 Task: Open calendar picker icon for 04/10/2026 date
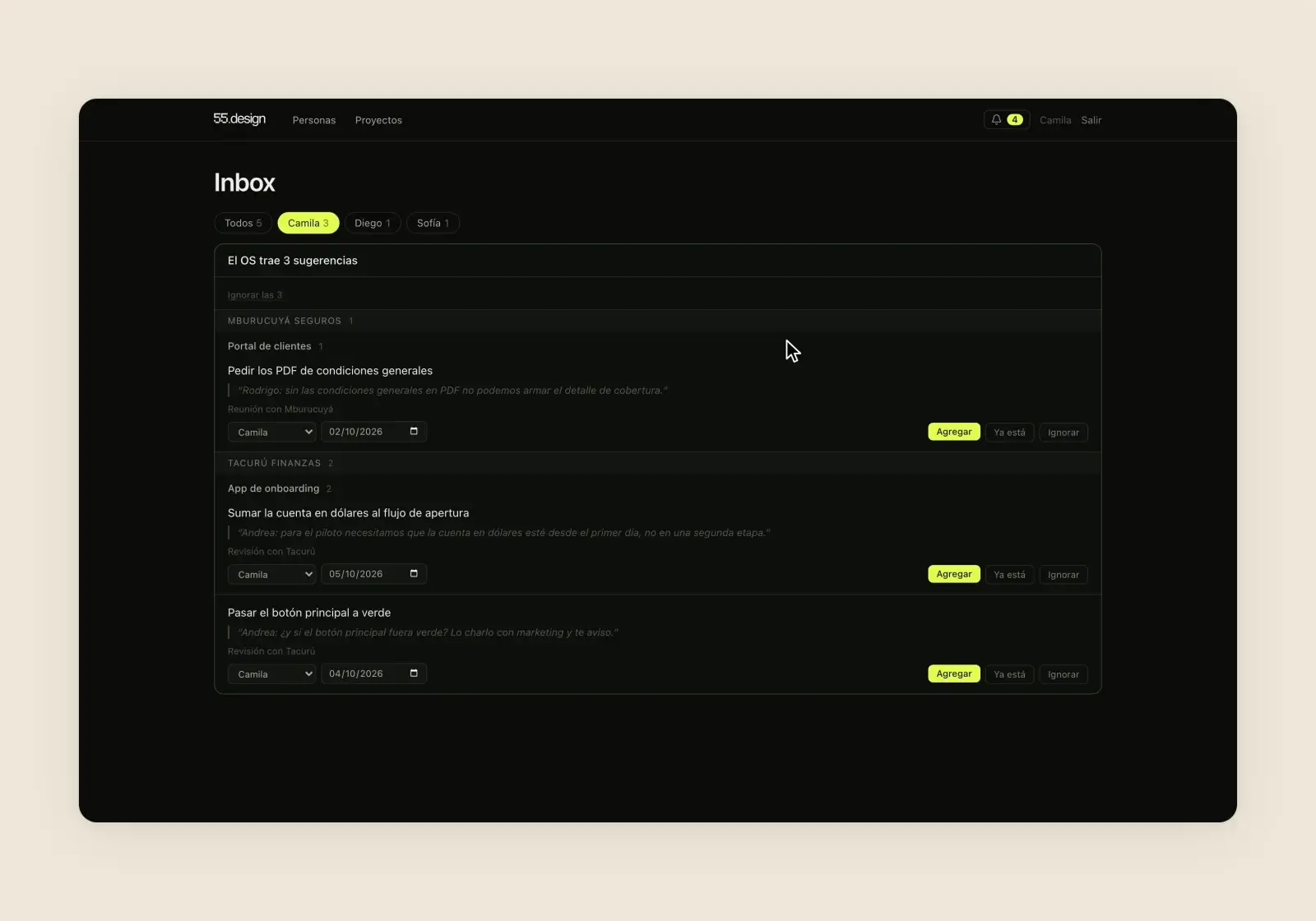(x=414, y=673)
